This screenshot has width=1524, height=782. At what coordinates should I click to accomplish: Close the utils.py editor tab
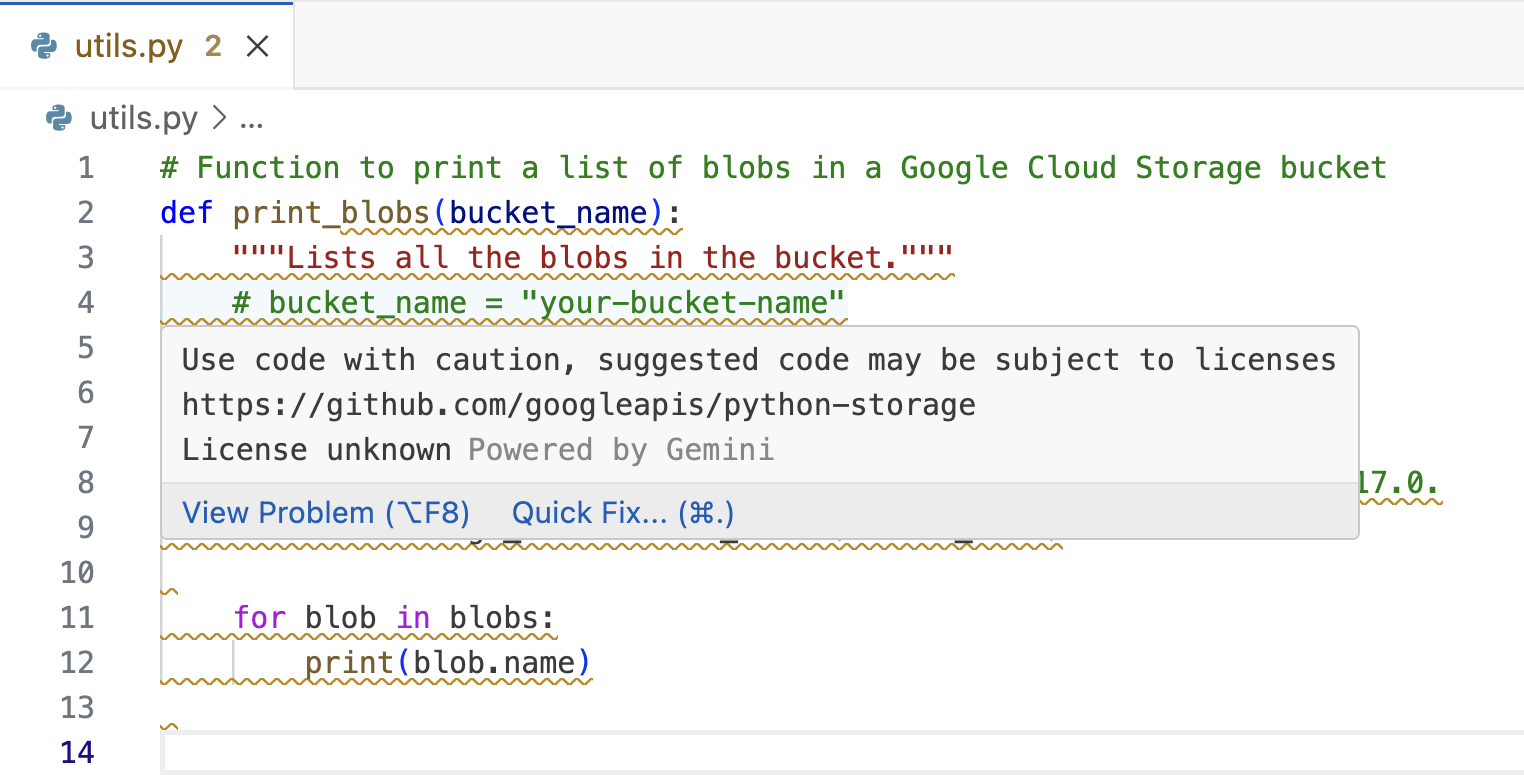pyautogui.click(x=257, y=46)
